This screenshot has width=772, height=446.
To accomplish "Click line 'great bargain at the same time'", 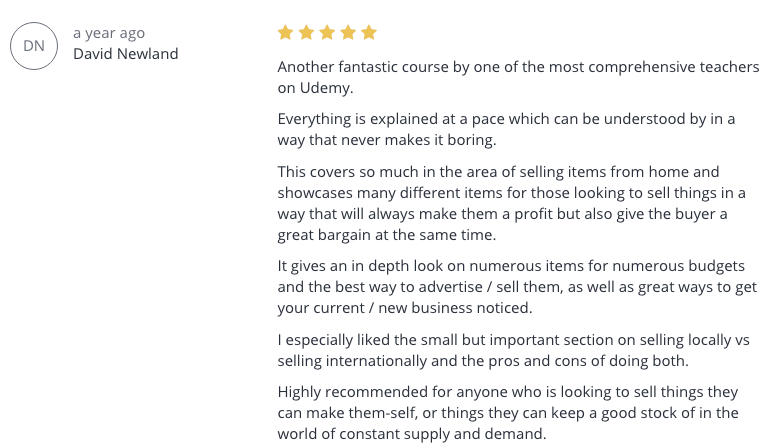I will (386, 235).
